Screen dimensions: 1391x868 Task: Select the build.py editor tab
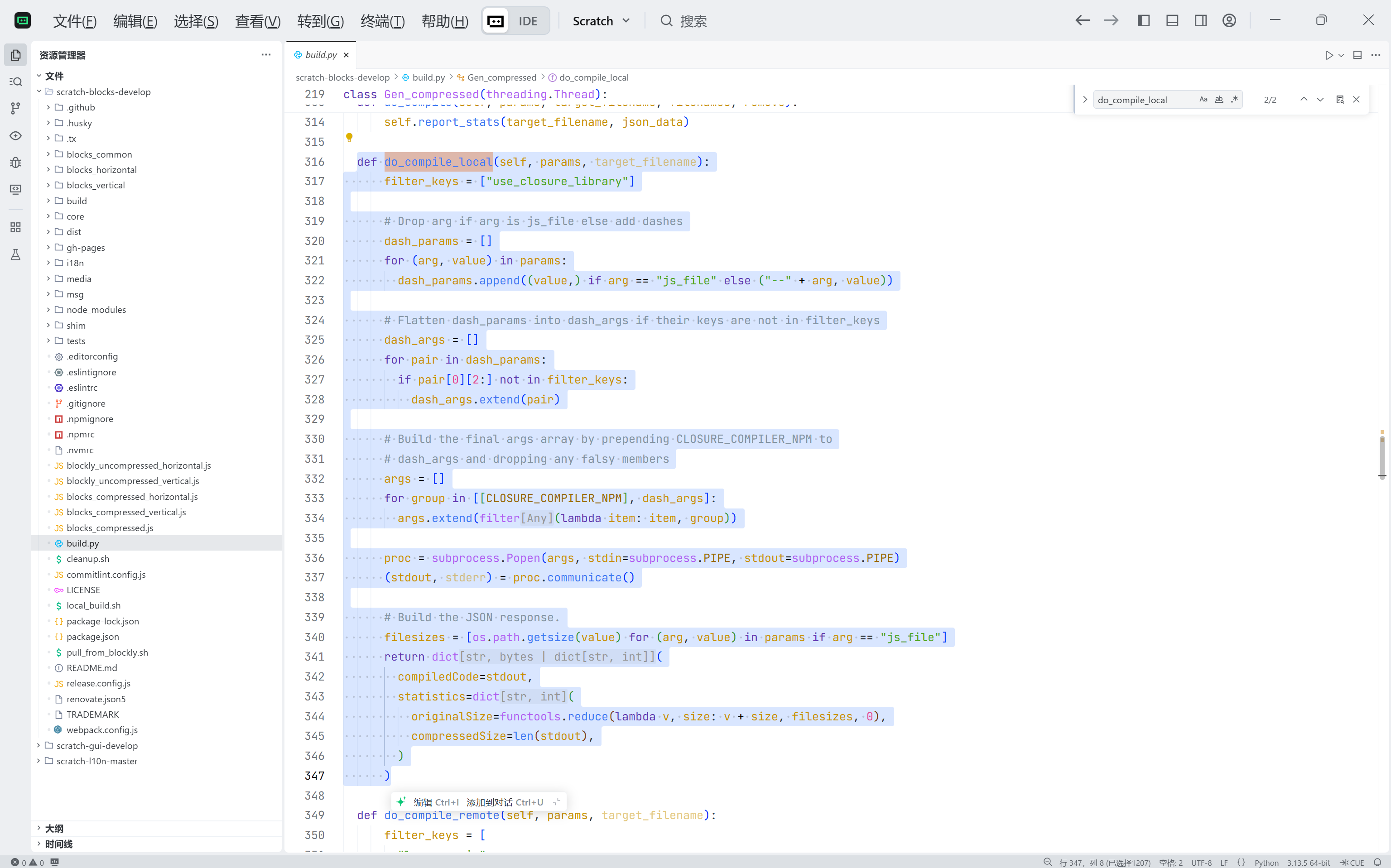[x=321, y=54]
